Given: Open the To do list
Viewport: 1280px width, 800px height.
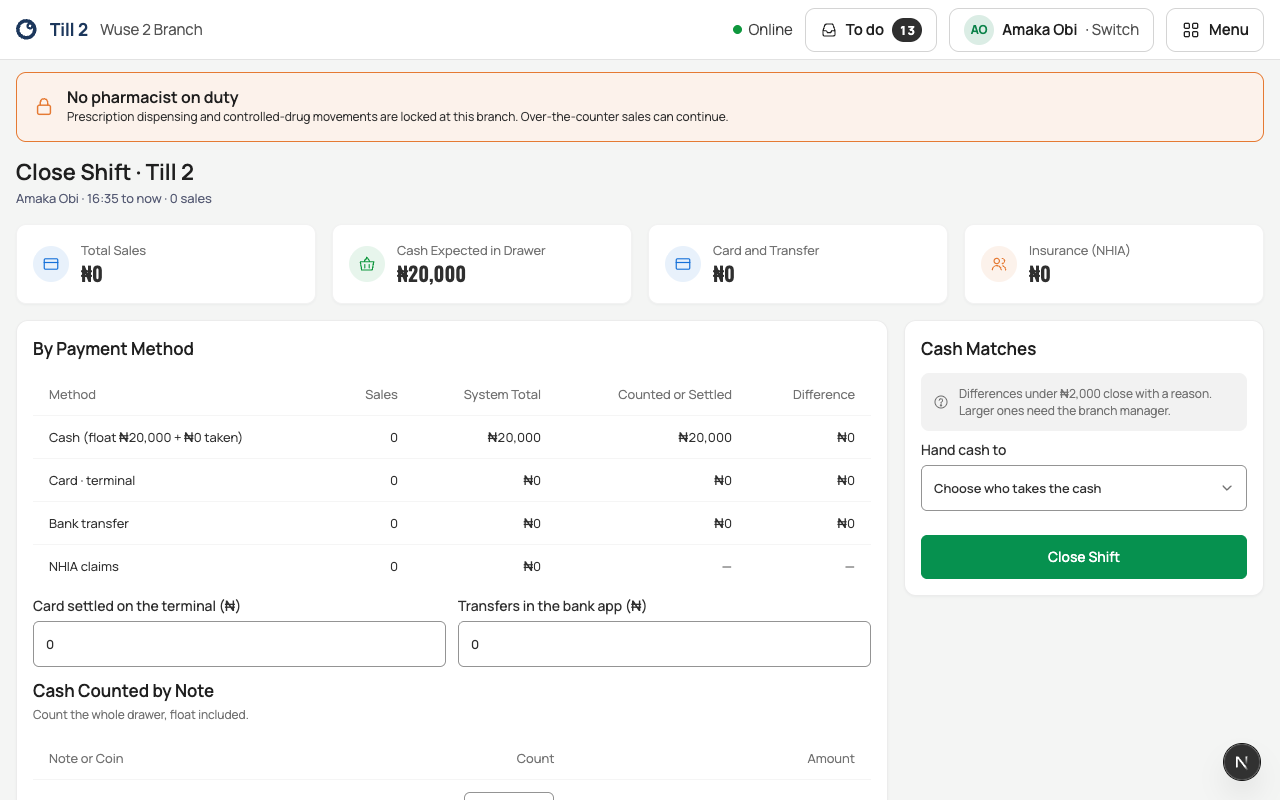Looking at the screenshot, I should 871,30.
